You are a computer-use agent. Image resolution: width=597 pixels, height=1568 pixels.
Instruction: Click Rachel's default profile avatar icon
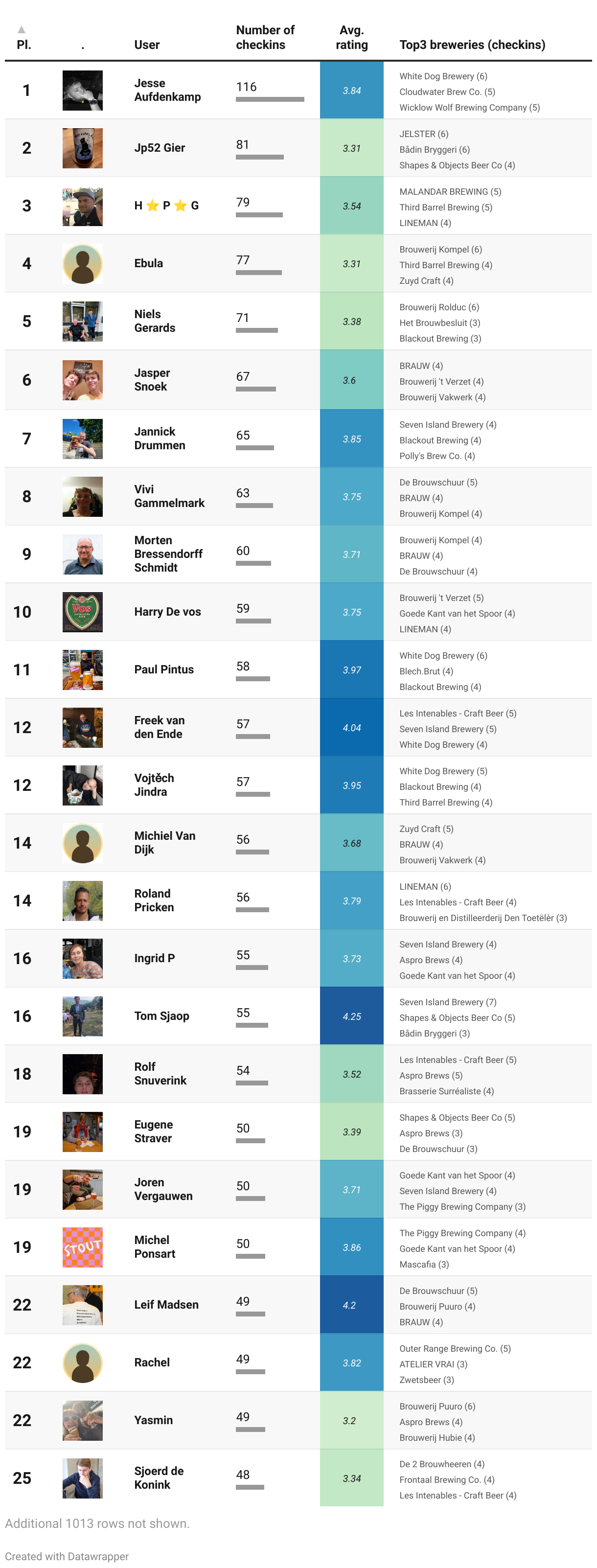coord(82,1362)
